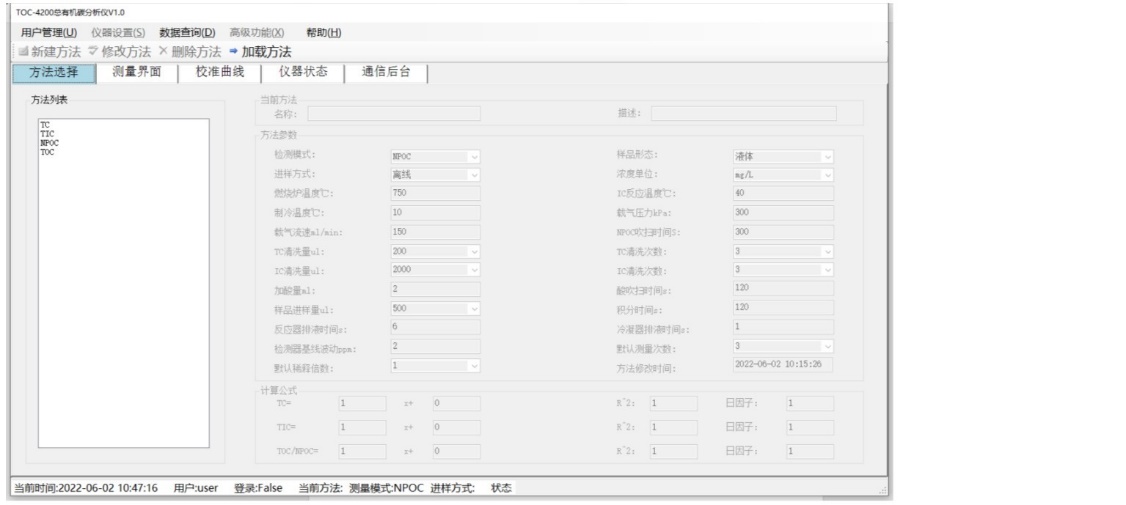Click the TC row x+ intercept field
This screenshot has width=1126, height=505.
tap(457, 404)
